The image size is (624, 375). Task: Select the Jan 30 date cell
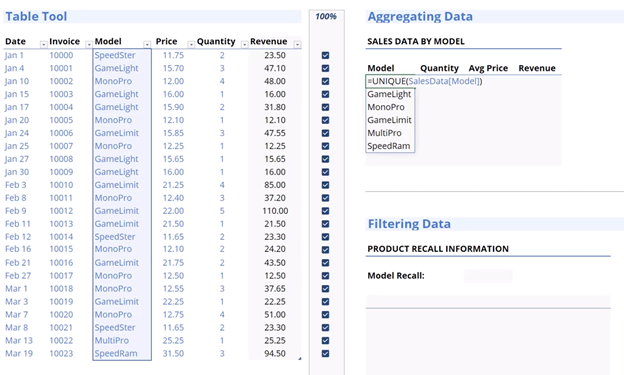[17, 172]
